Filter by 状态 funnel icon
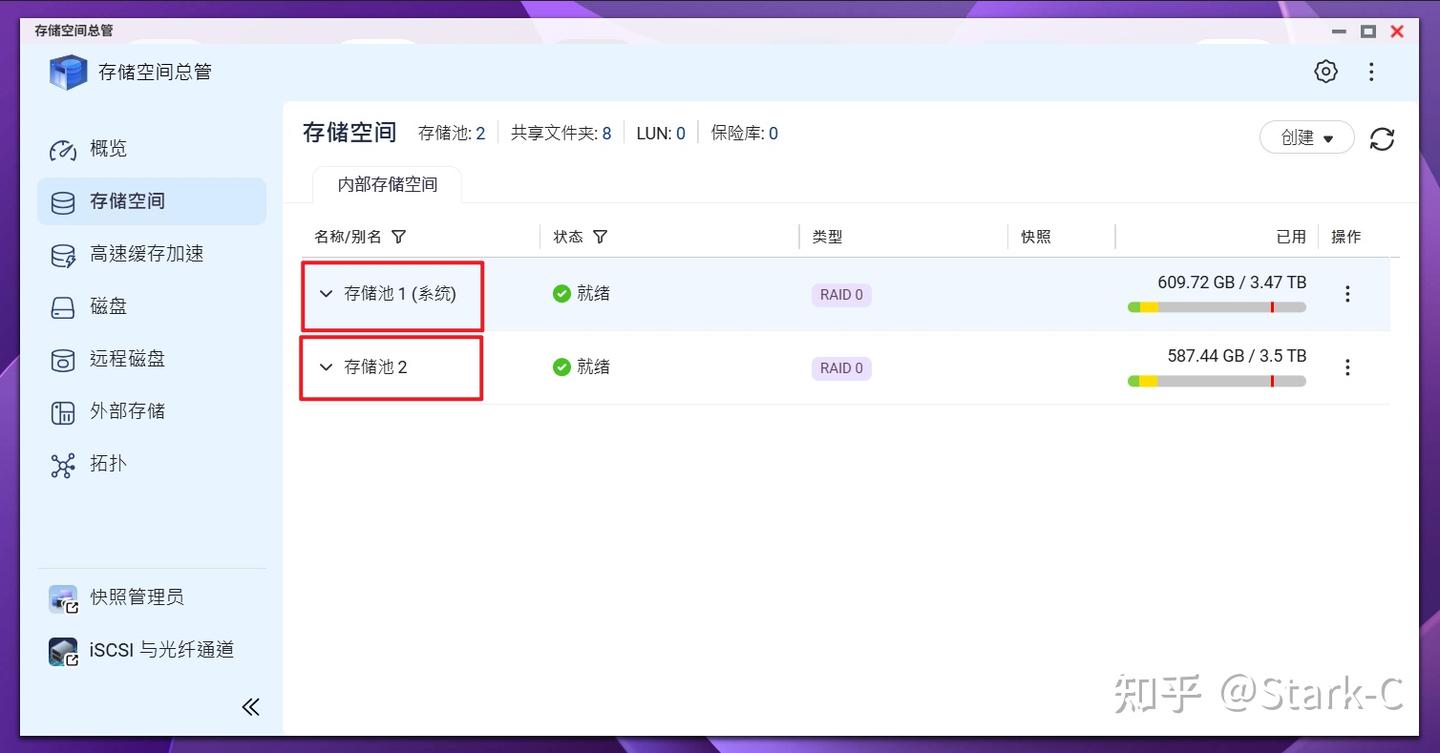Viewport: 1440px width, 753px height. tap(600, 237)
